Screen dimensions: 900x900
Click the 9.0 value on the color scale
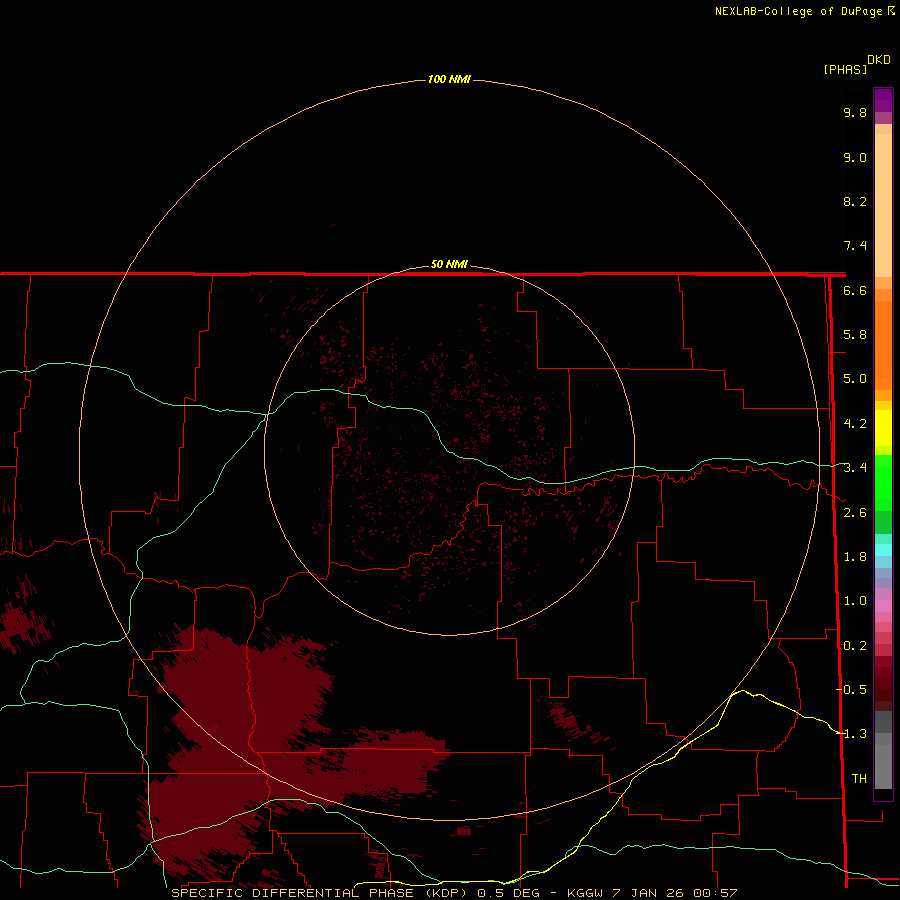[x=855, y=157]
